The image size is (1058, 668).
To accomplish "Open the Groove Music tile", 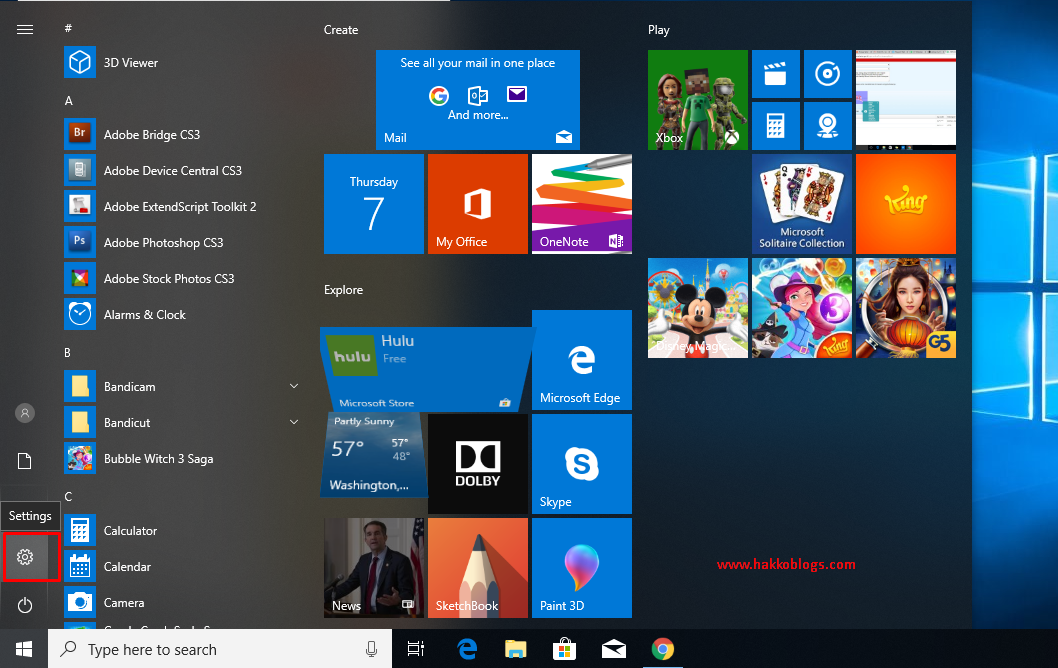I will pyautogui.click(x=828, y=74).
